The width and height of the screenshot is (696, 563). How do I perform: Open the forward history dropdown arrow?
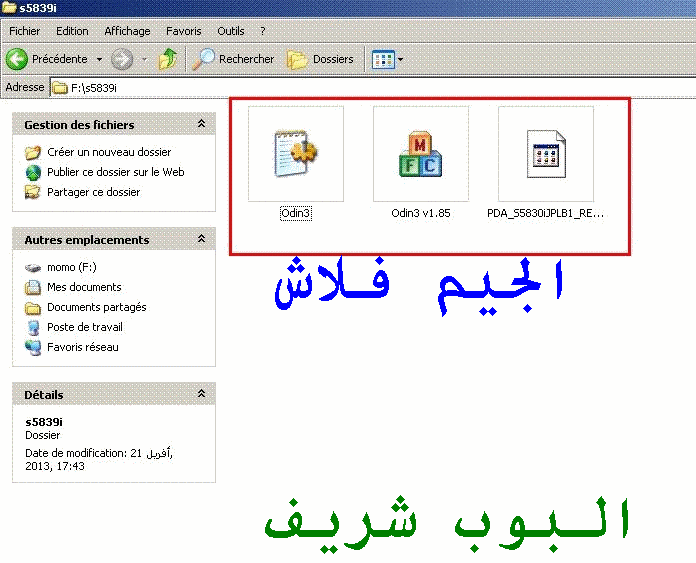[144, 59]
